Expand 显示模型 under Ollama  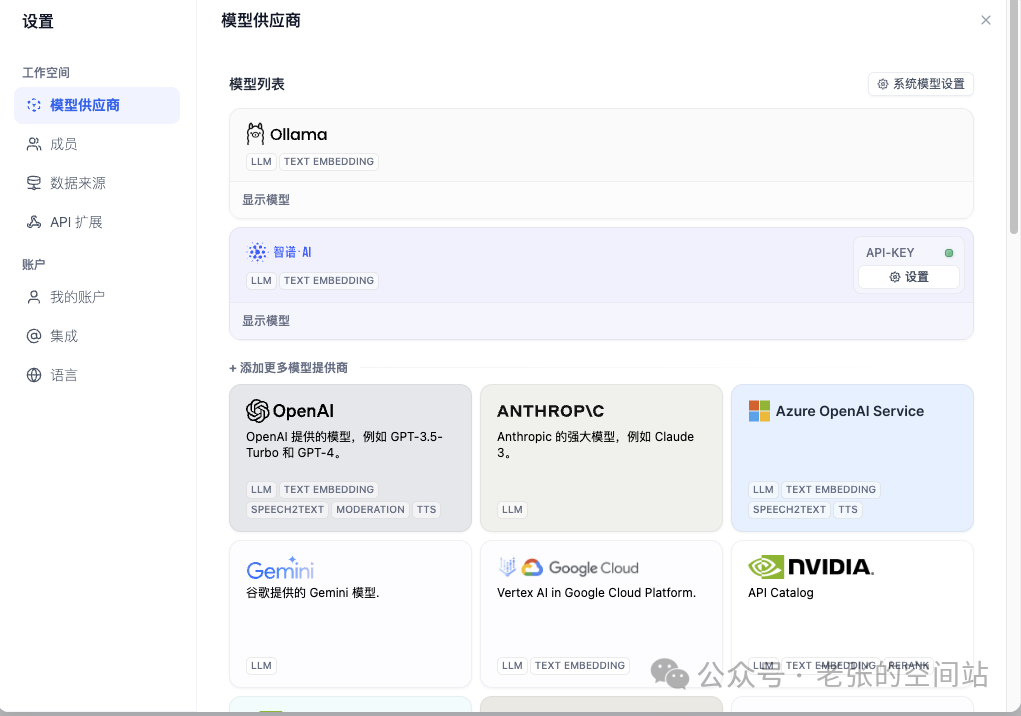(266, 200)
